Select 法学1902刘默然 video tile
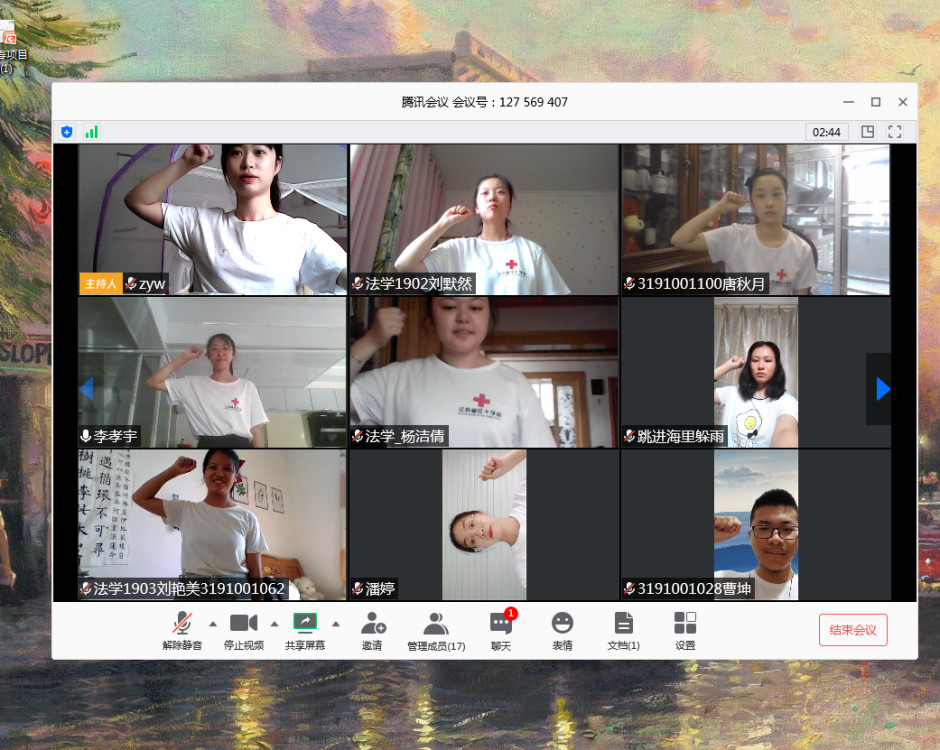The width and height of the screenshot is (940, 750). click(484, 220)
